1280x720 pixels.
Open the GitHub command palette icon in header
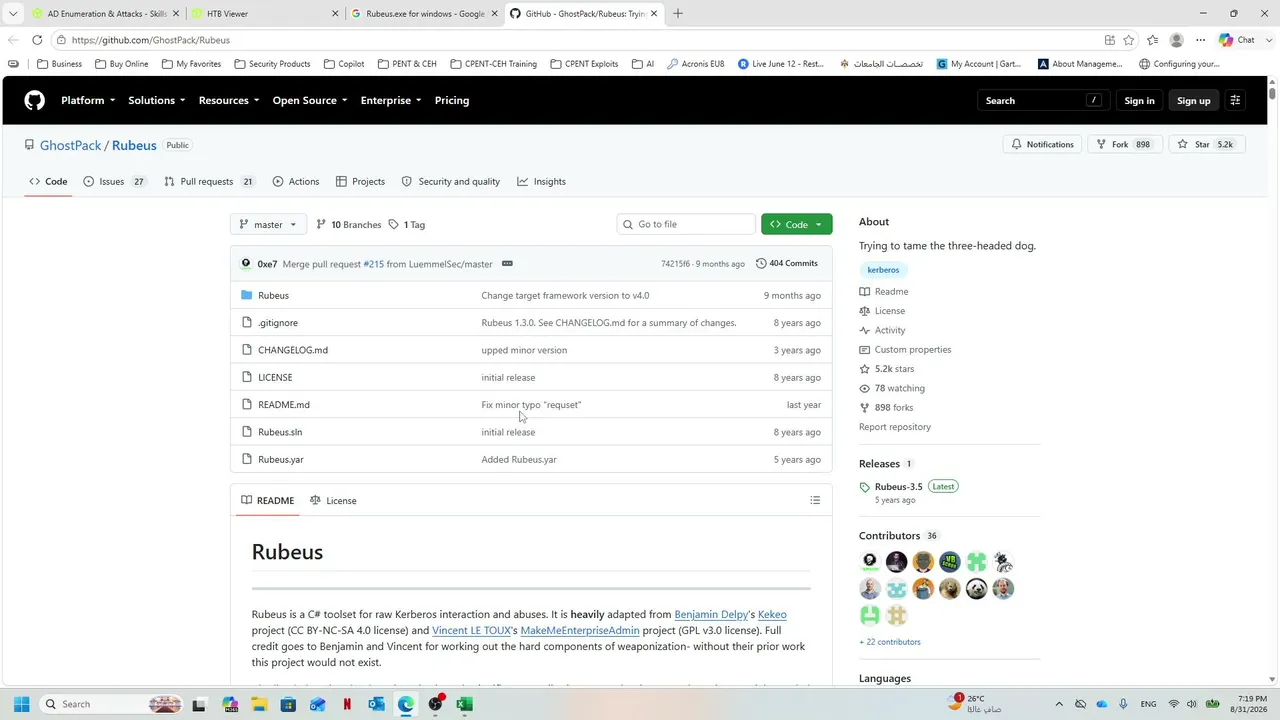[x=1235, y=100]
